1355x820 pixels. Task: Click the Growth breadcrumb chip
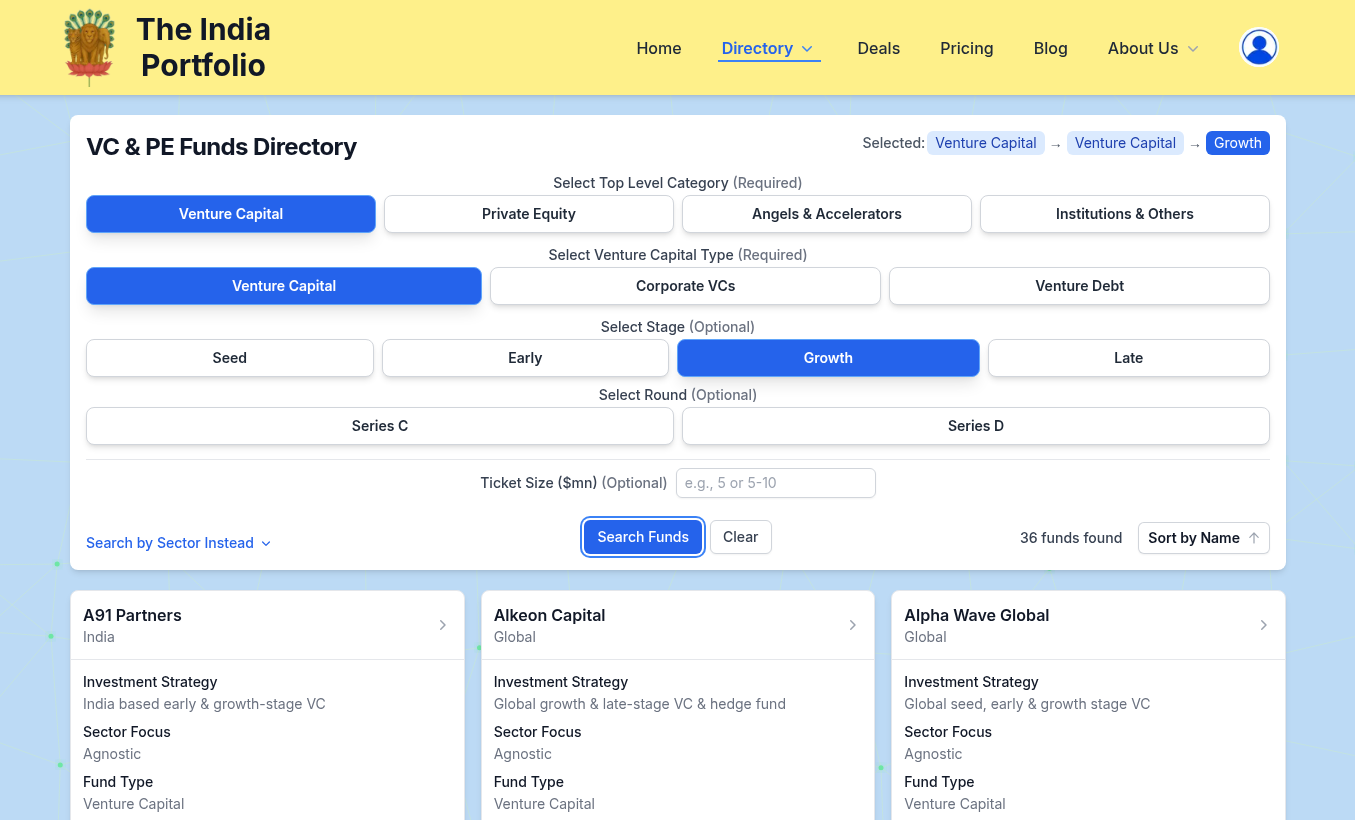1238,143
